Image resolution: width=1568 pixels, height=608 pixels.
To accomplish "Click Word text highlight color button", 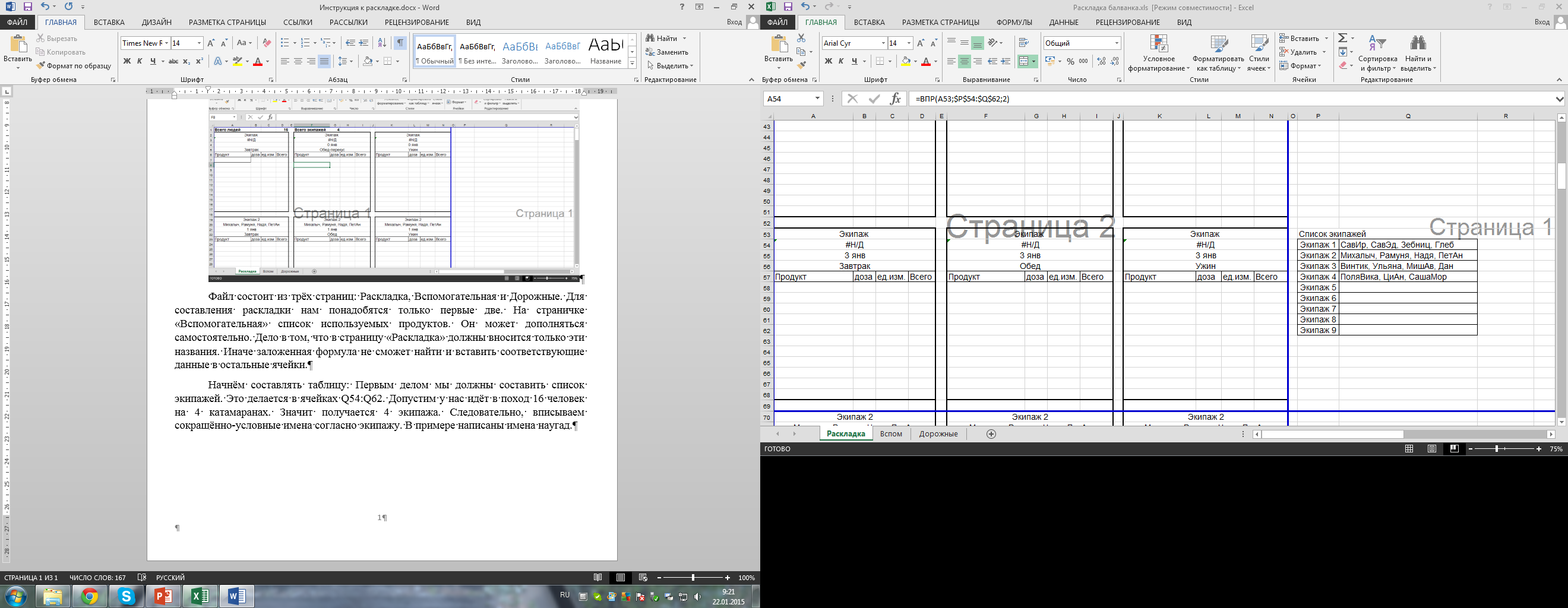I will tap(238, 62).
